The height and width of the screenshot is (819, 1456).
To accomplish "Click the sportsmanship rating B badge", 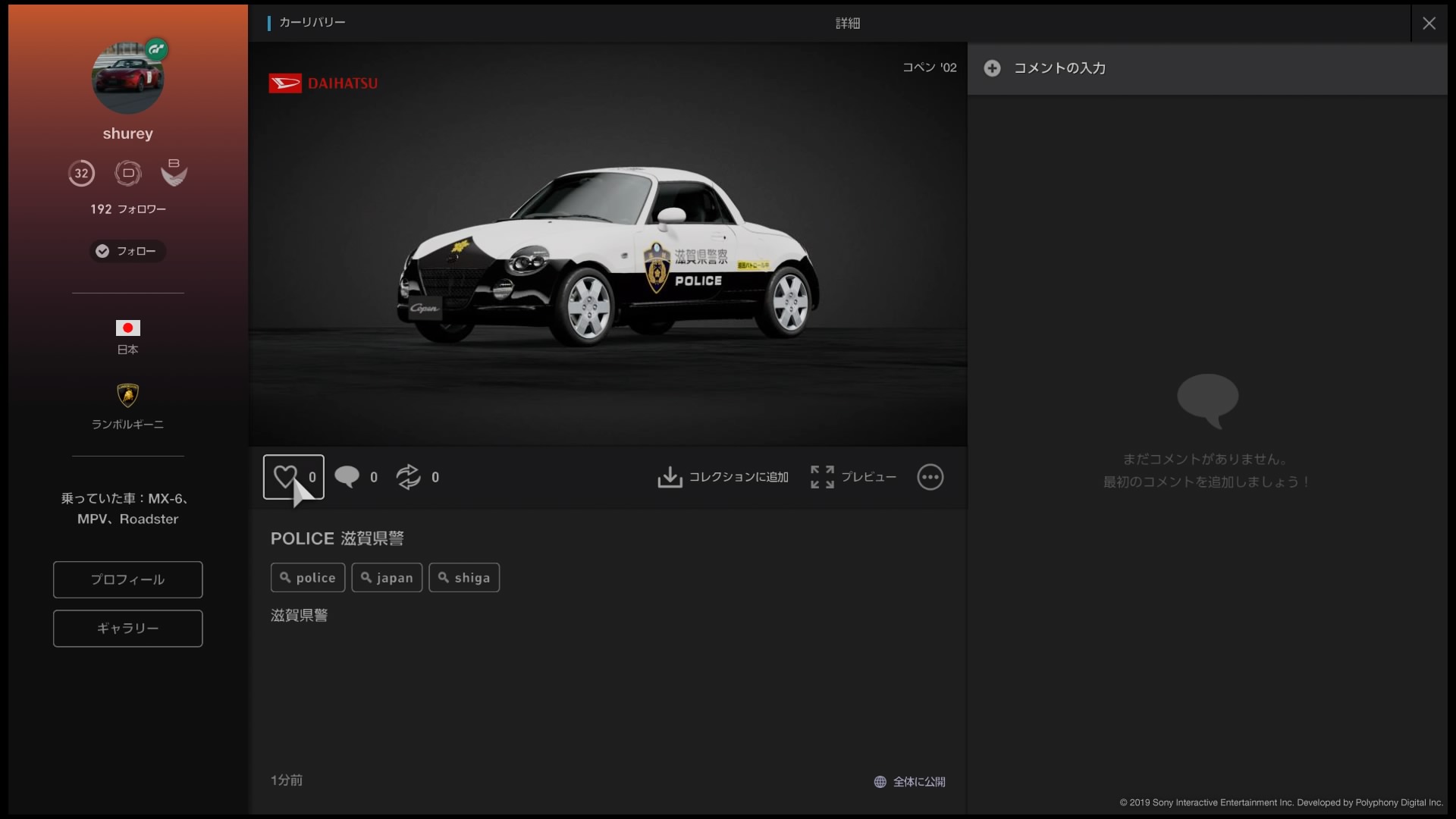I will tap(174, 173).
